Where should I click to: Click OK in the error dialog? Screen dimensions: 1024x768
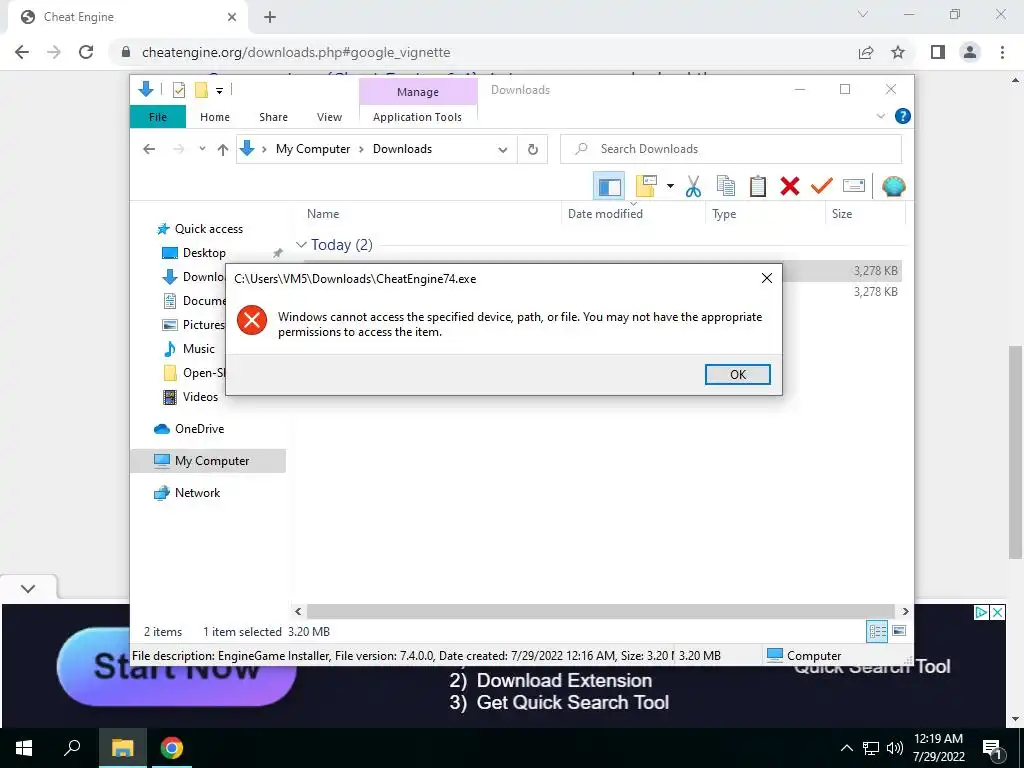coord(738,374)
